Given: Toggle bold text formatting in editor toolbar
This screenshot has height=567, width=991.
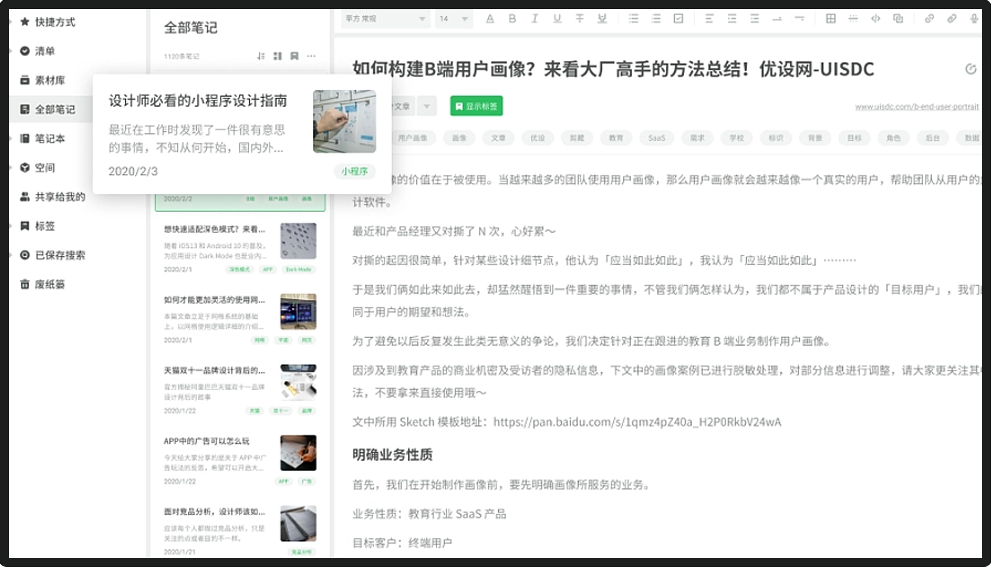Looking at the screenshot, I should click(512, 18).
